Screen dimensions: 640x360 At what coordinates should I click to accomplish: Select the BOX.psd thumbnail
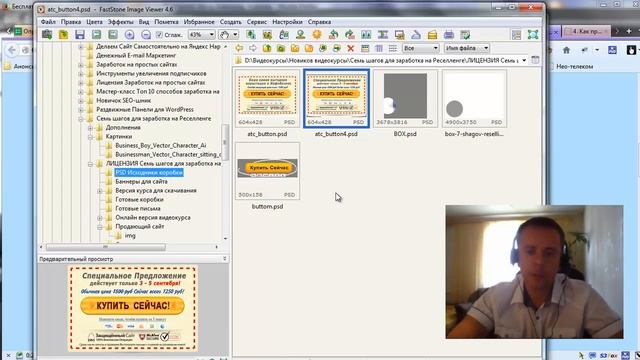tap(405, 99)
